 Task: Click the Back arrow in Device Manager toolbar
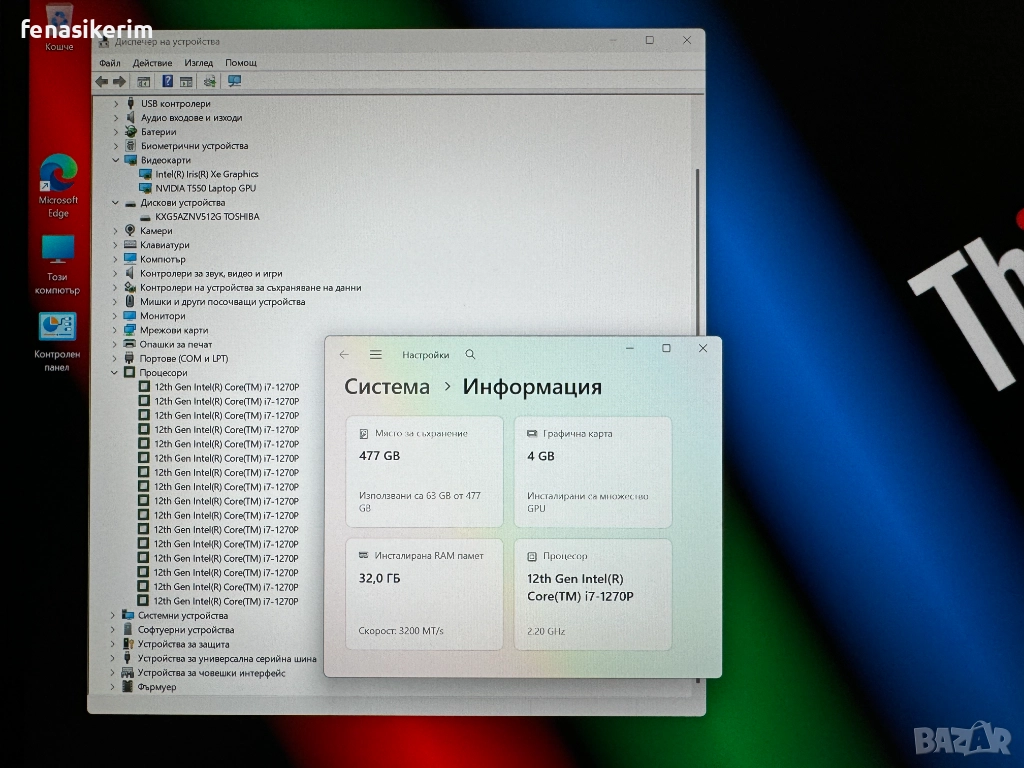101,81
